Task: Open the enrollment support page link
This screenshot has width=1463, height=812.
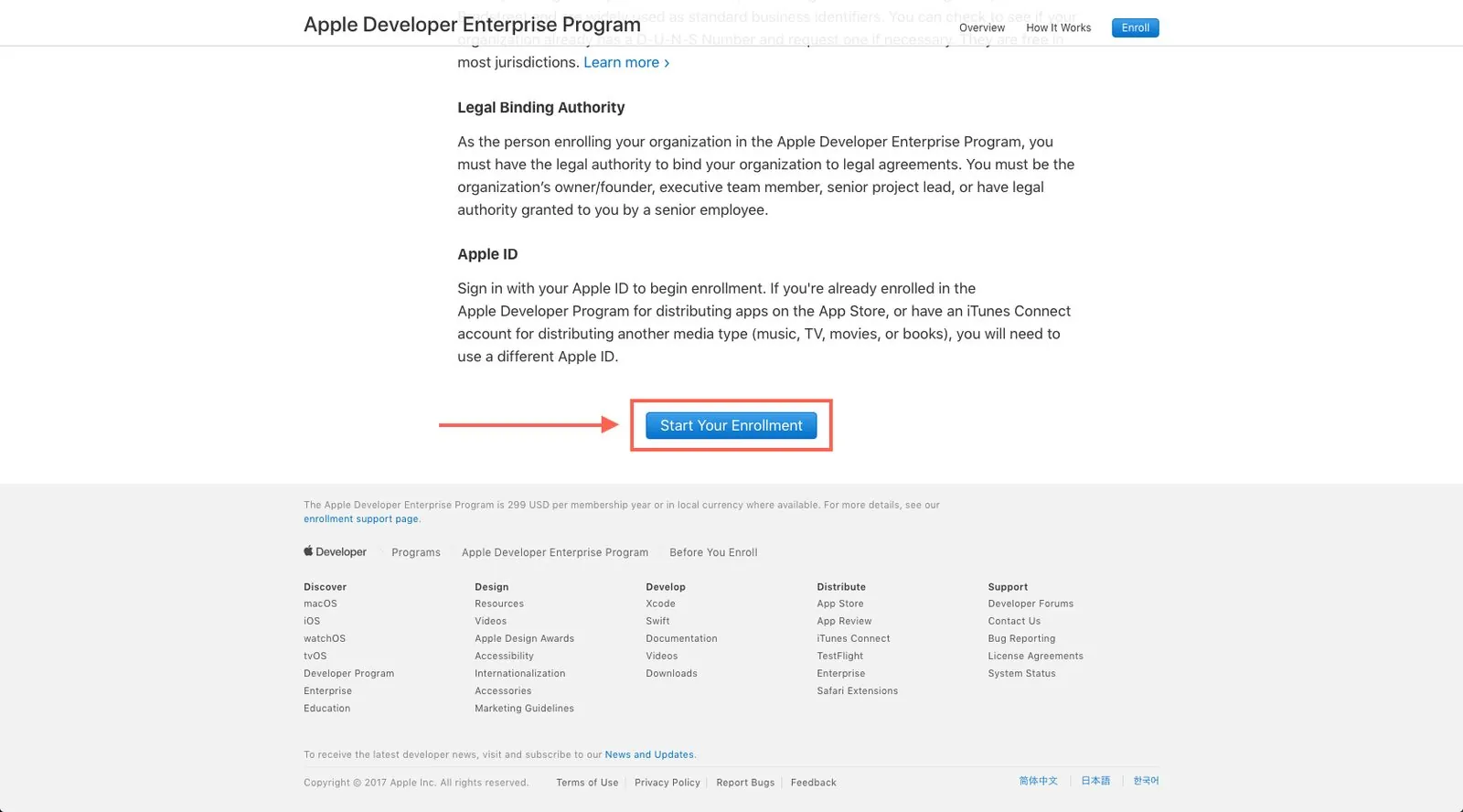Action: (361, 518)
